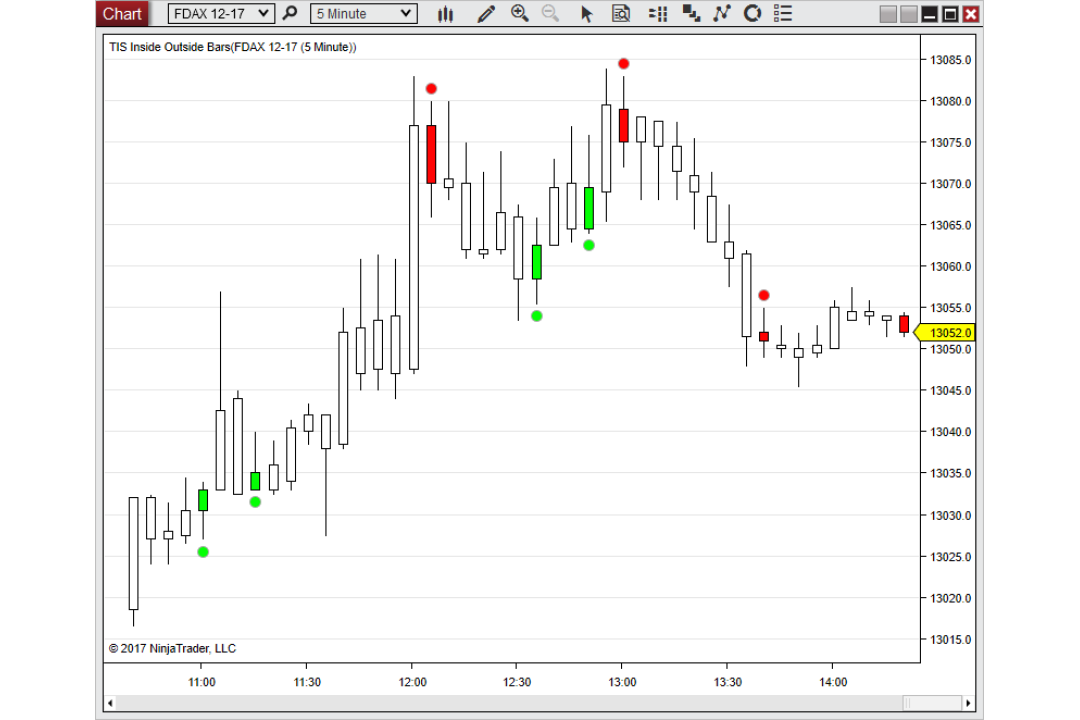
Task: Click the red dot near 13055 after 13:30
Action: coord(764,296)
